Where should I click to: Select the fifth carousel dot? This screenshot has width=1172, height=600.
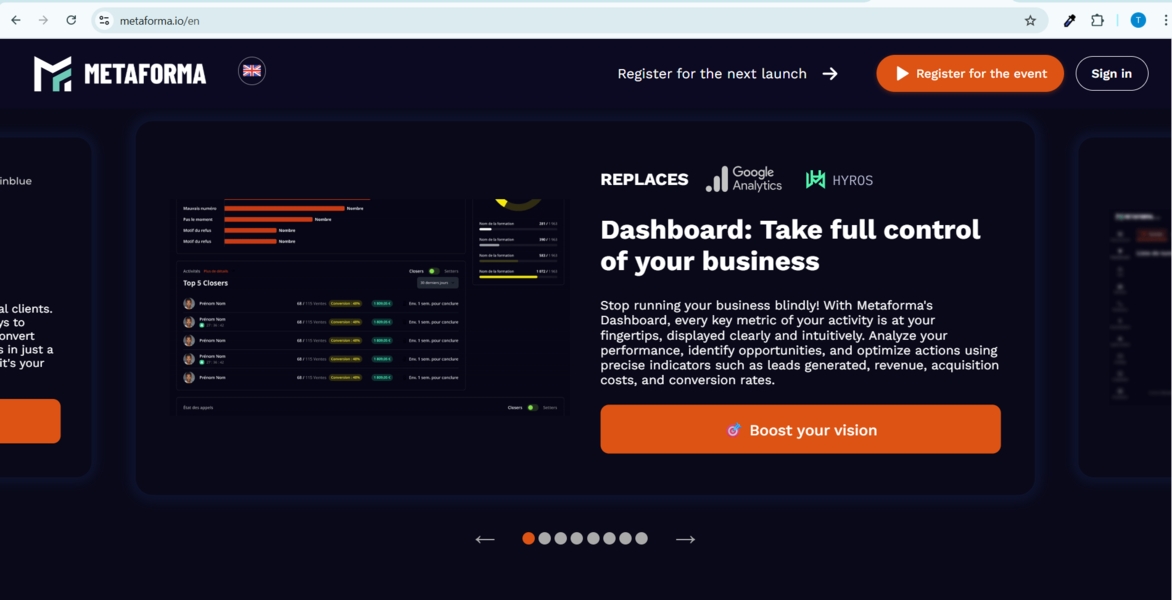coord(593,538)
